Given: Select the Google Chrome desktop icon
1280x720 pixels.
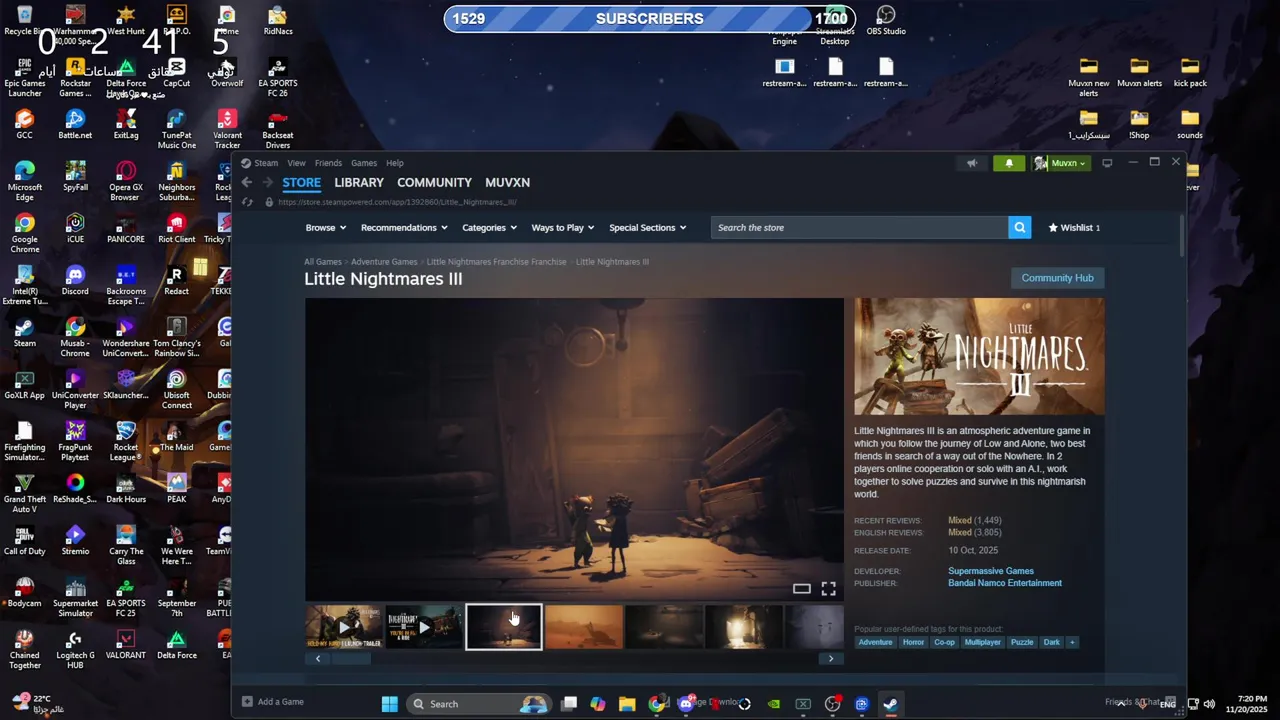Looking at the screenshot, I should [x=25, y=232].
